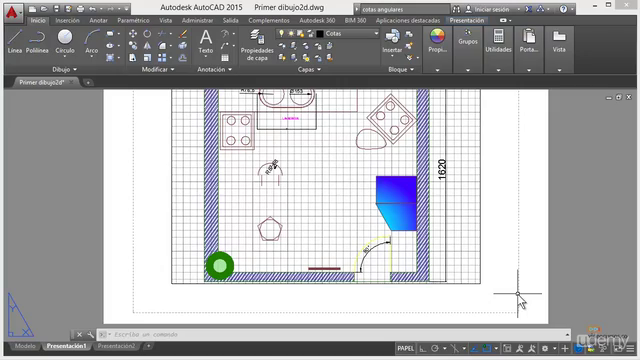Viewport: 640px width, 360px height.
Task: Click the Open file icon
Action: [44, 9]
